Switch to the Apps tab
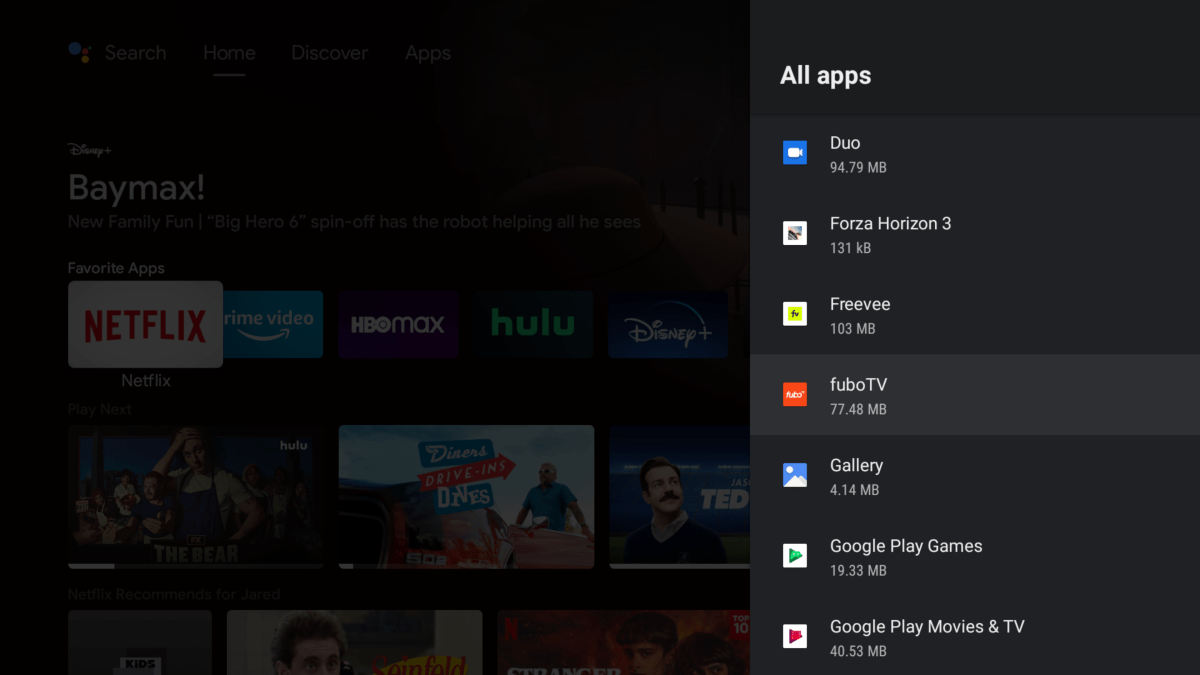Viewport: 1200px width, 675px height. [x=428, y=53]
